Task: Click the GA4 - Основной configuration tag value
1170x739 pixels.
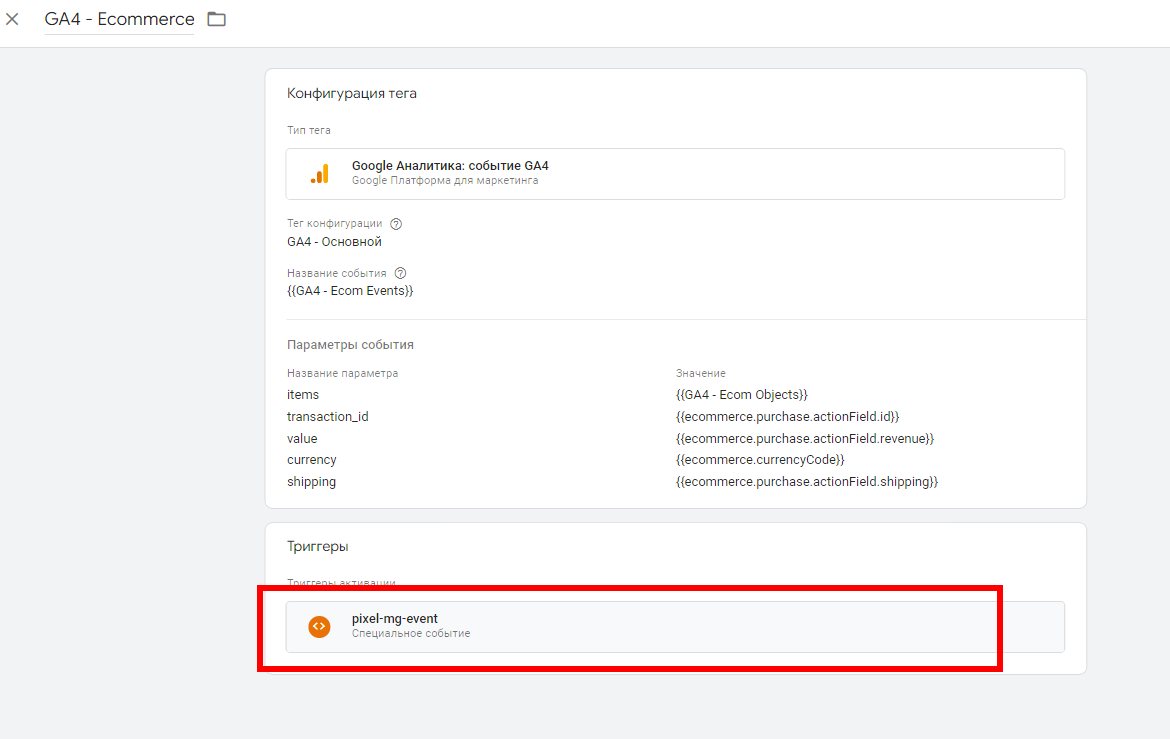Action: (x=334, y=242)
